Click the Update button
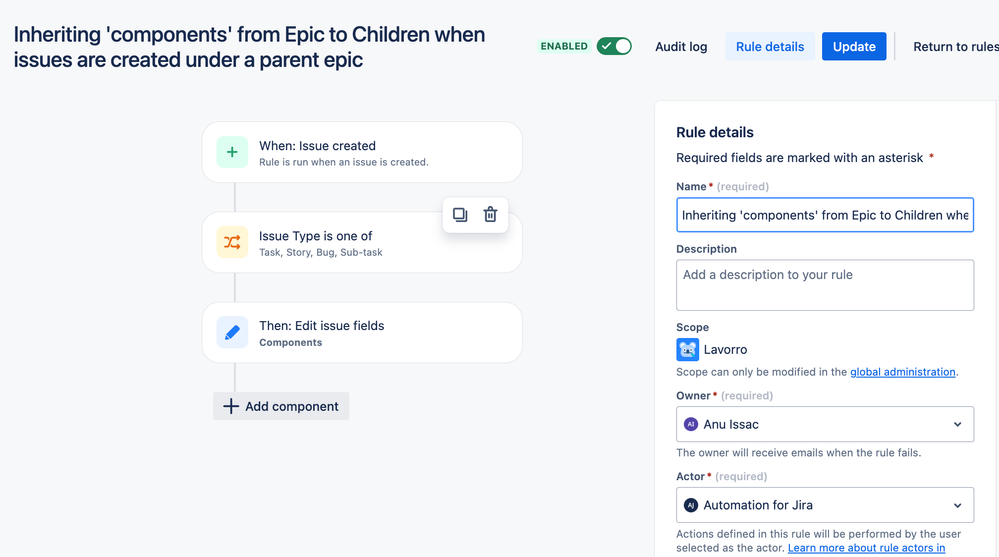 pyautogui.click(x=854, y=47)
